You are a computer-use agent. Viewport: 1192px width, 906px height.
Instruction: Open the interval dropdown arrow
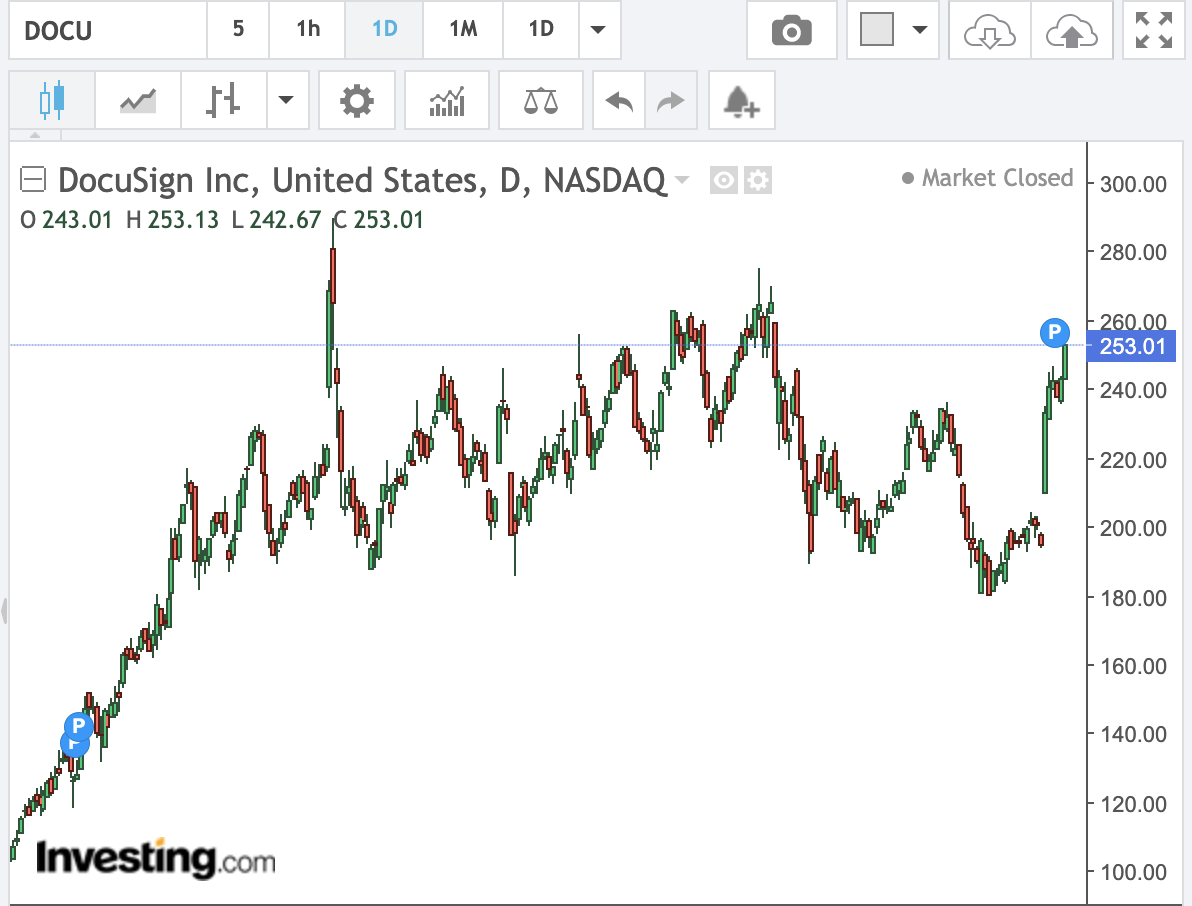599,30
